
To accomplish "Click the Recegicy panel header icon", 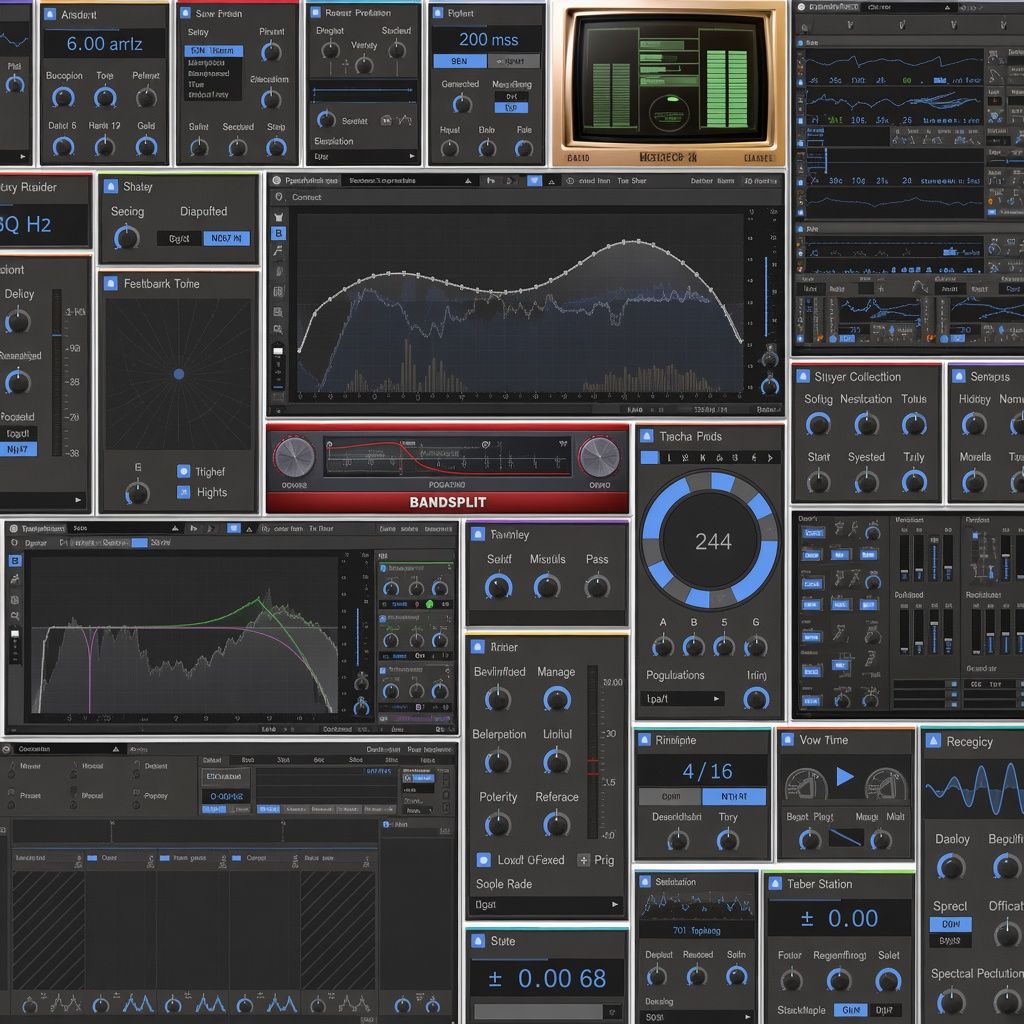I will (x=934, y=741).
